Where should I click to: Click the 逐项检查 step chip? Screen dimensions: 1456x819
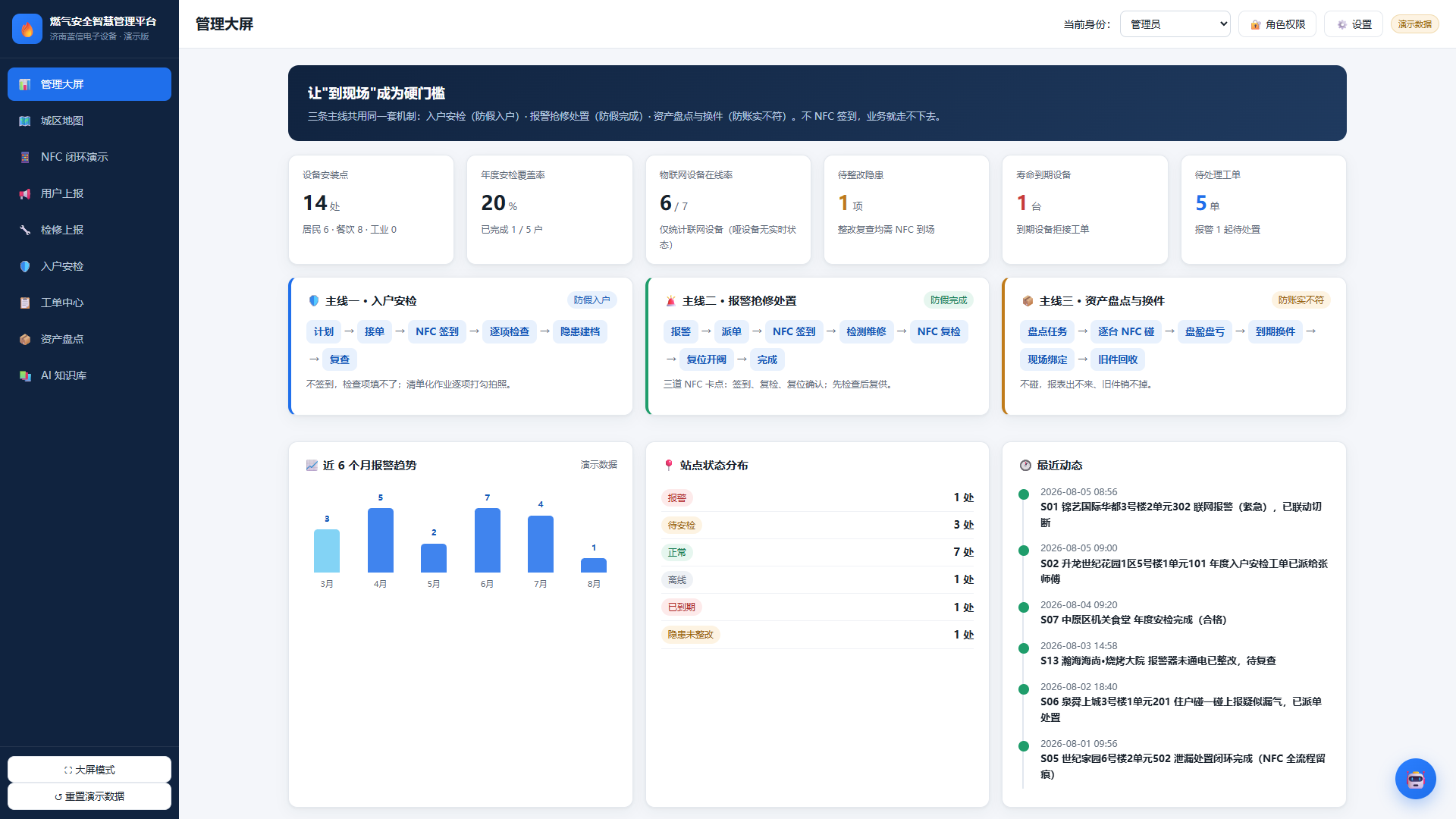509,331
